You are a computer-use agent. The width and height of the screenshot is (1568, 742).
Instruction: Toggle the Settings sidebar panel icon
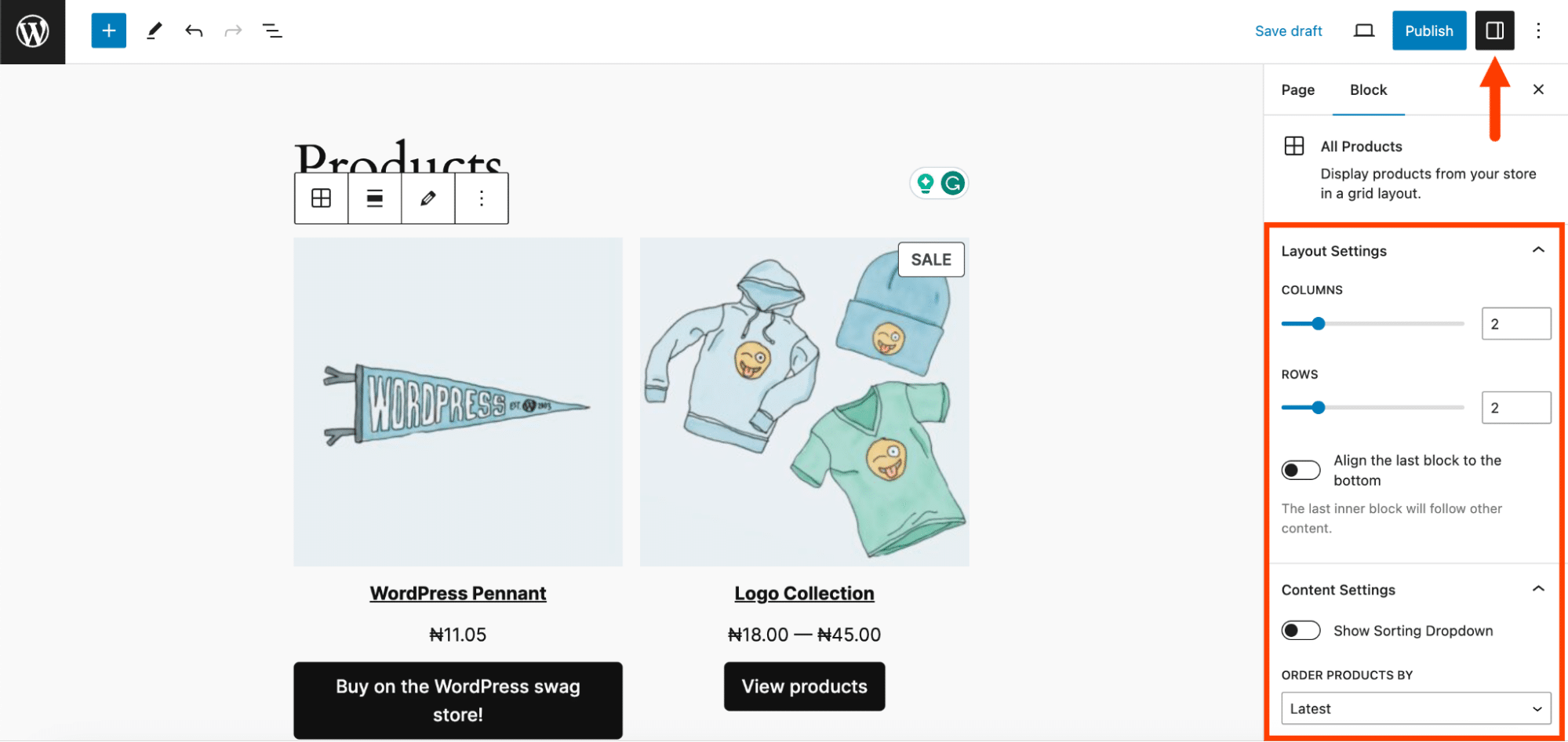click(1494, 31)
